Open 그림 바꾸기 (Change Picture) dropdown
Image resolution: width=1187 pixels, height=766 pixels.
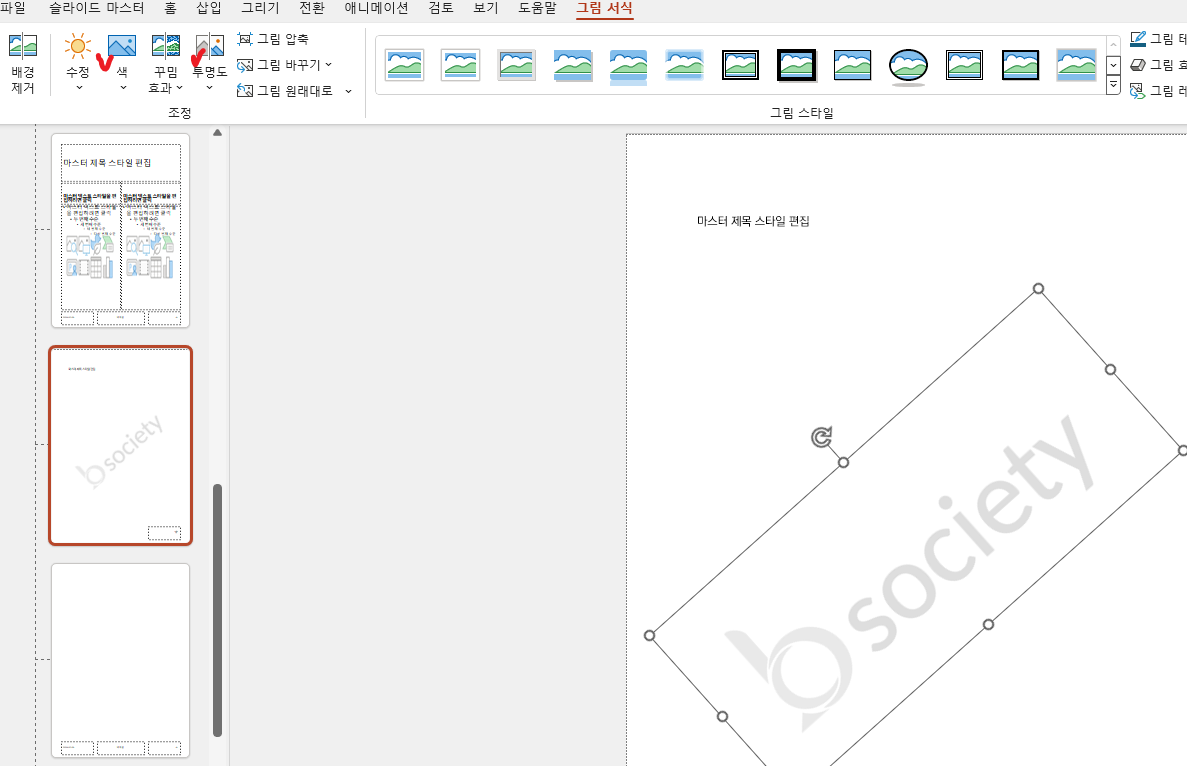tap(285, 65)
